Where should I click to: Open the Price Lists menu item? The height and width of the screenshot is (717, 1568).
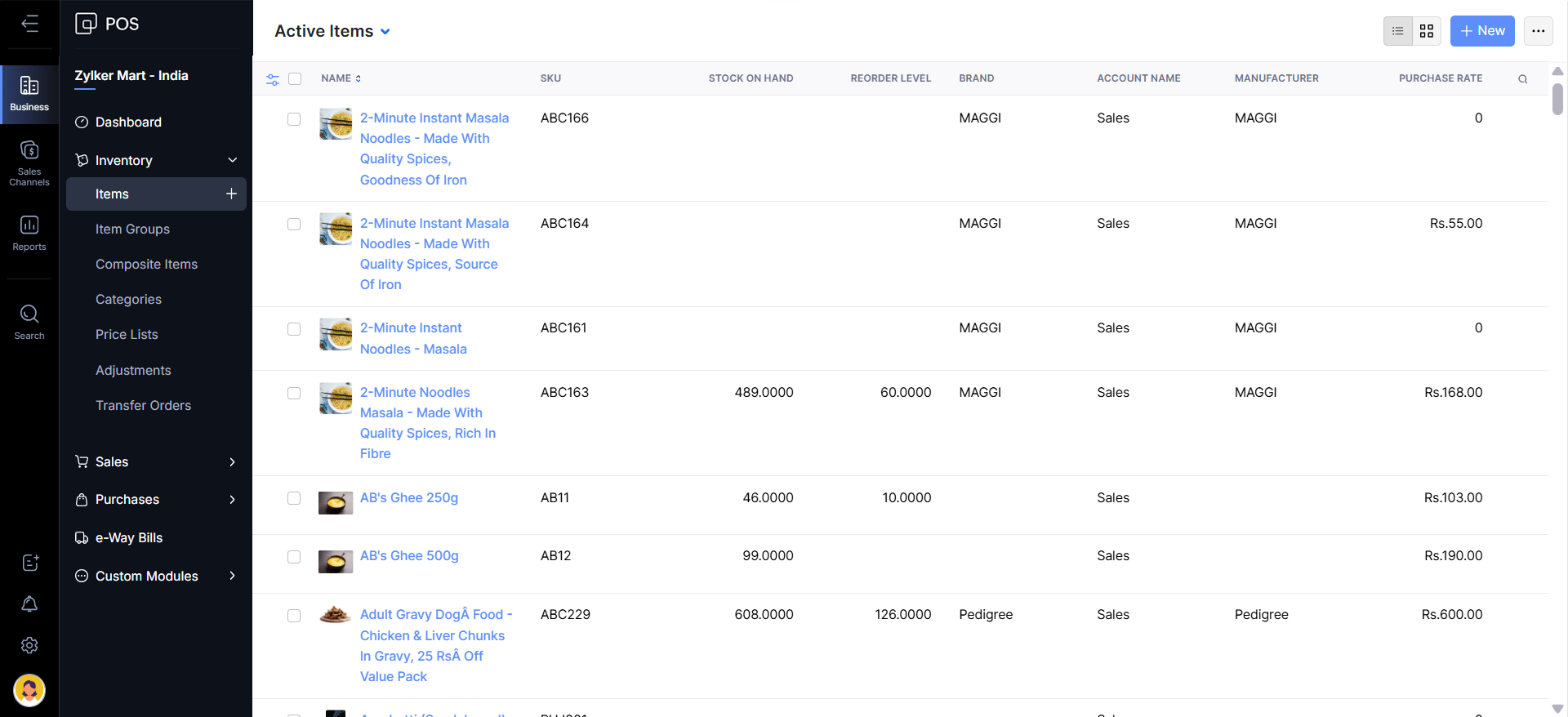[x=127, y=334]
